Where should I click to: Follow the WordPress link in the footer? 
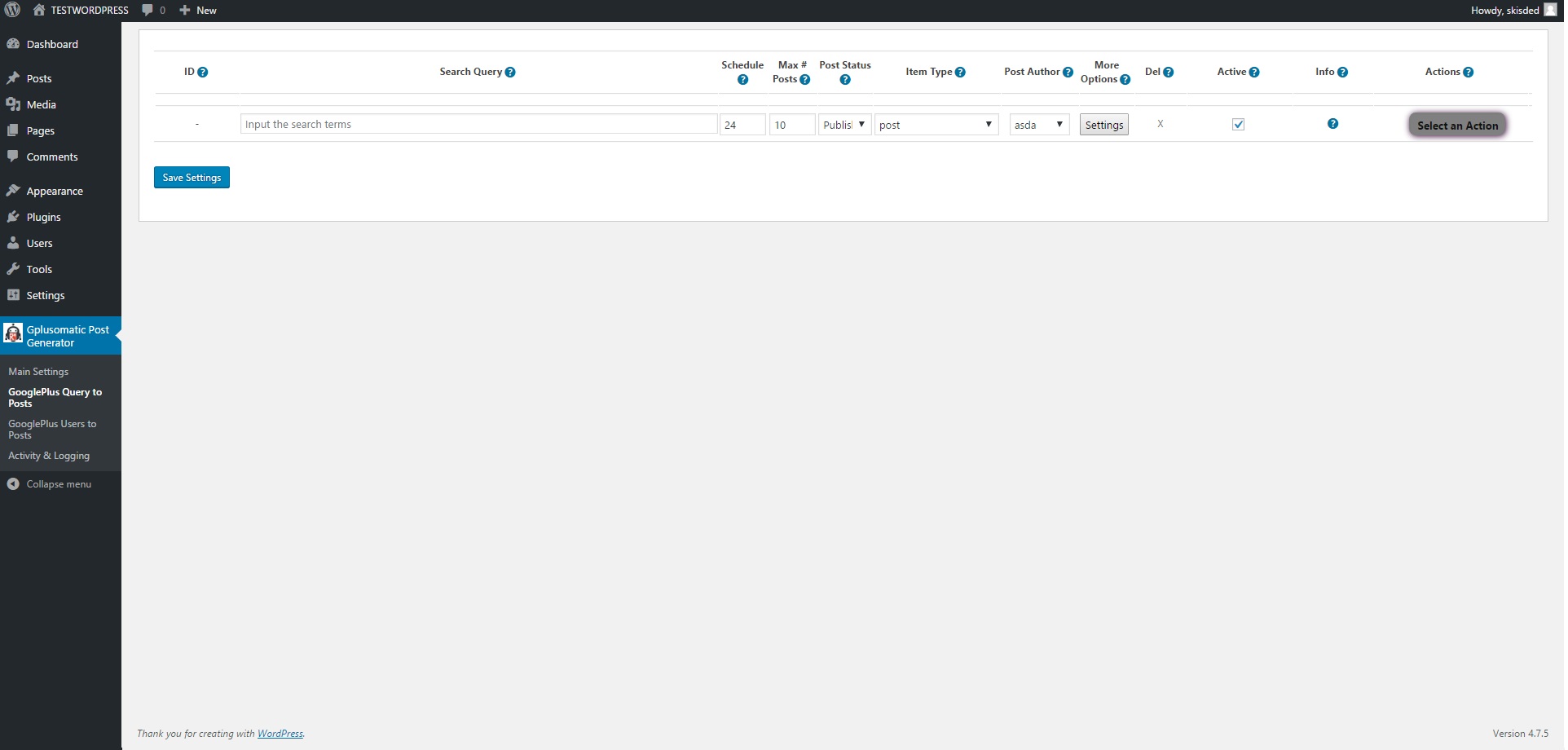coord(280,733)
